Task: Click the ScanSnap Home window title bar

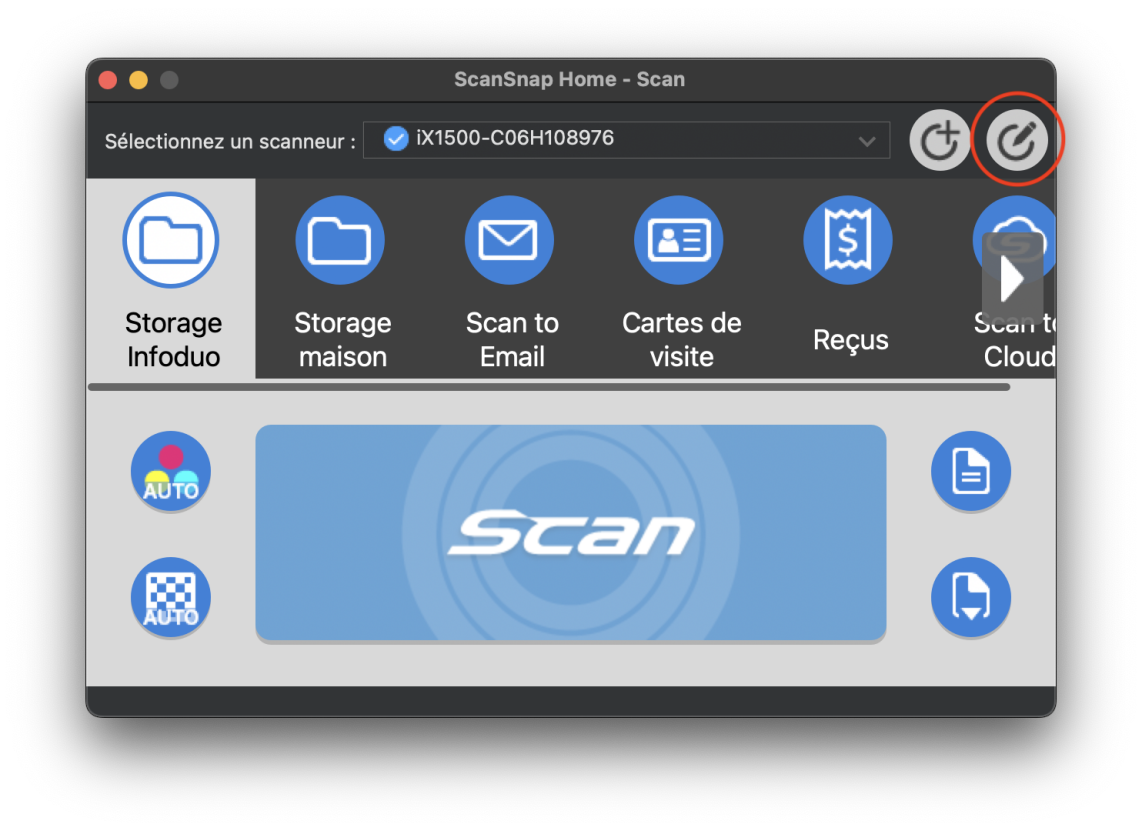Action: point(569,79)
